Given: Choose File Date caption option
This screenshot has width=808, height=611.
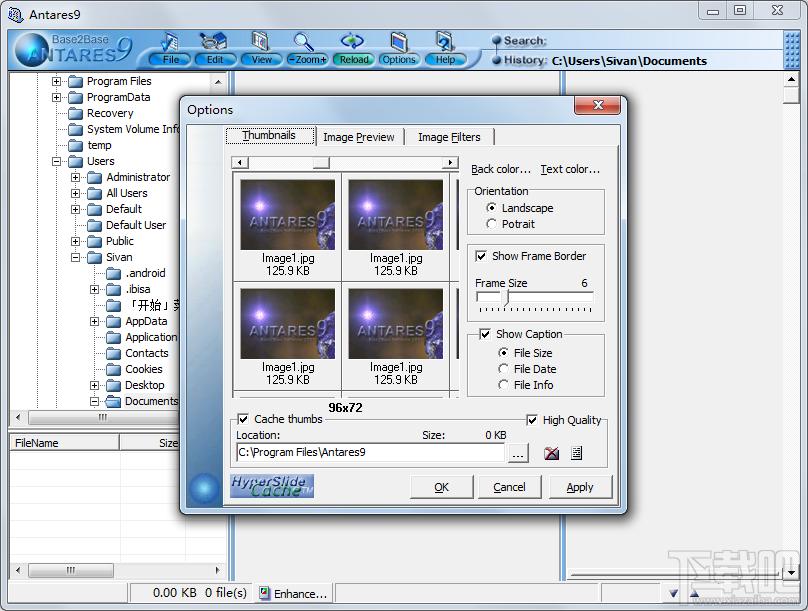Looking at the screenshot, I should 503,369.
